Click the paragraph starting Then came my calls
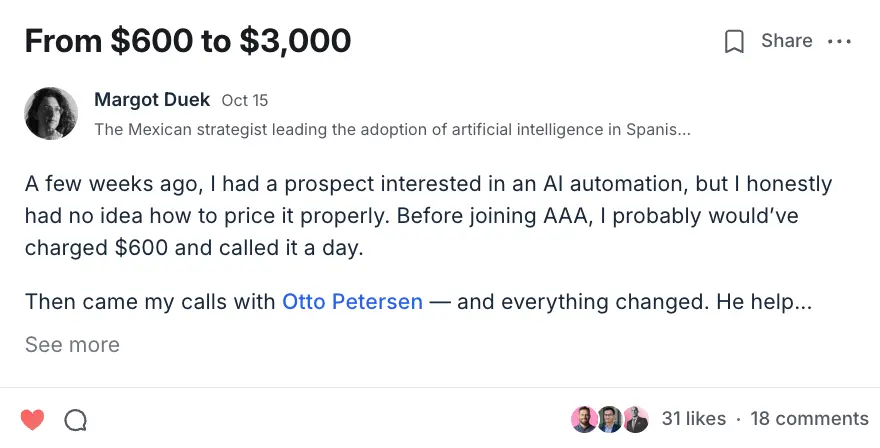Screen dimensions: 880x448 pos(150,301)
